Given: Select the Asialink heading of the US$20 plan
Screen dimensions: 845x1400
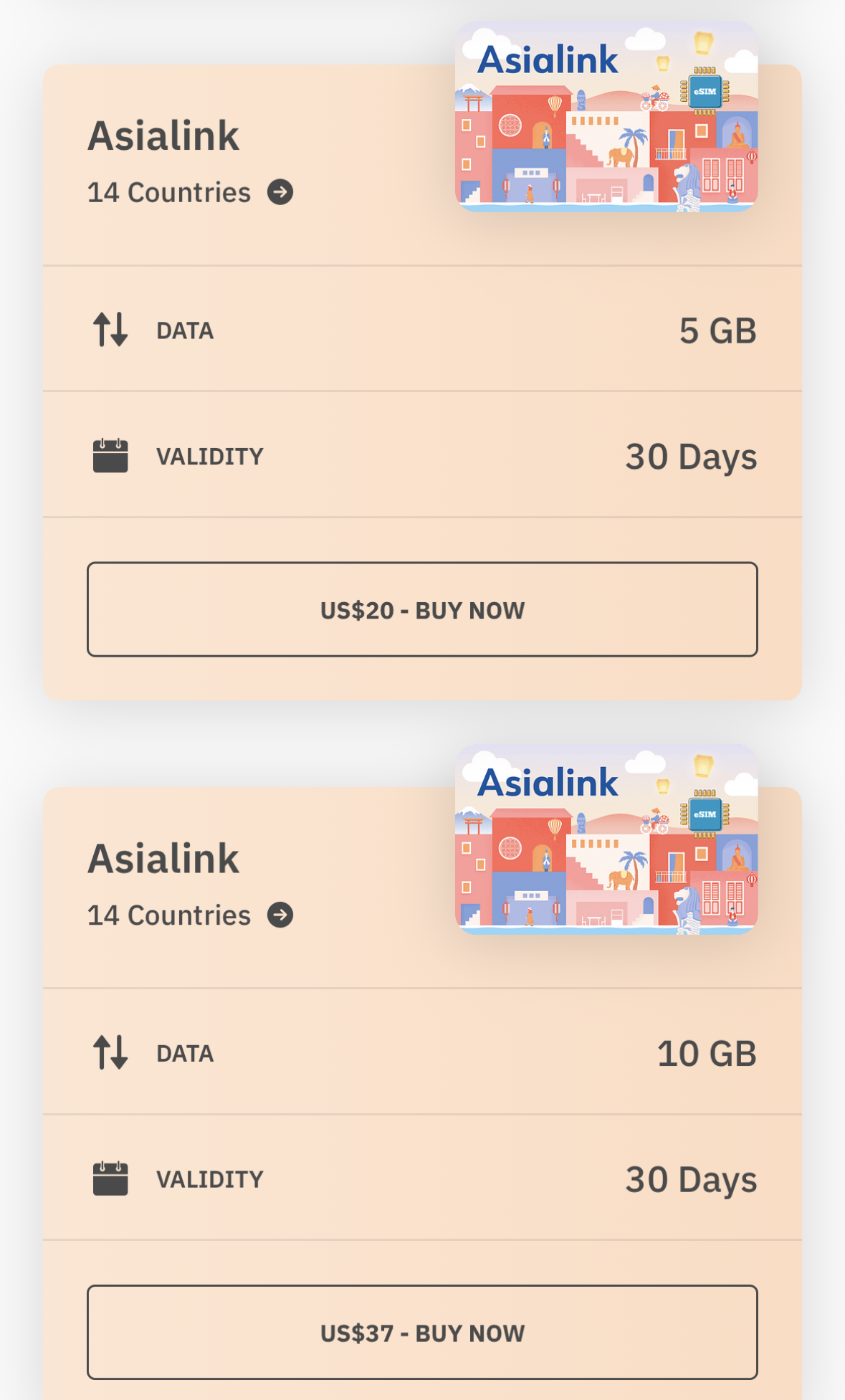Looking at the screenshot, I should click(163, 135).
